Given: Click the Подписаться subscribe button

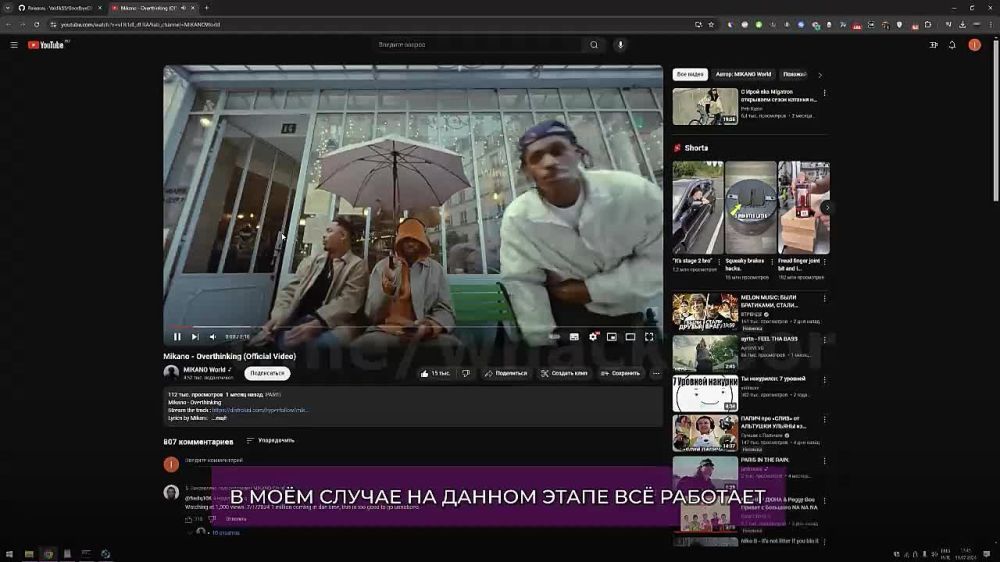Looking at the screenshot, I should (267, 373).
